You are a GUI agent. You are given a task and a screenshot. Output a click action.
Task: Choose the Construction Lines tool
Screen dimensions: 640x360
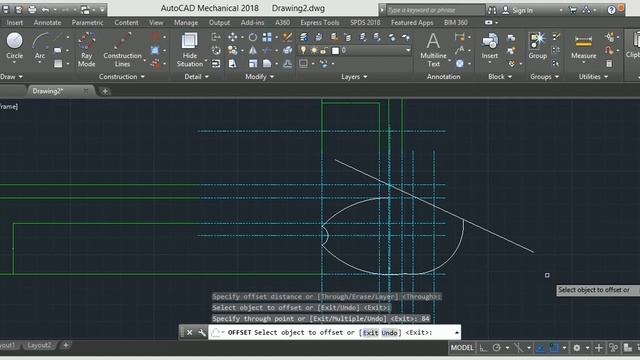point(122,50)
